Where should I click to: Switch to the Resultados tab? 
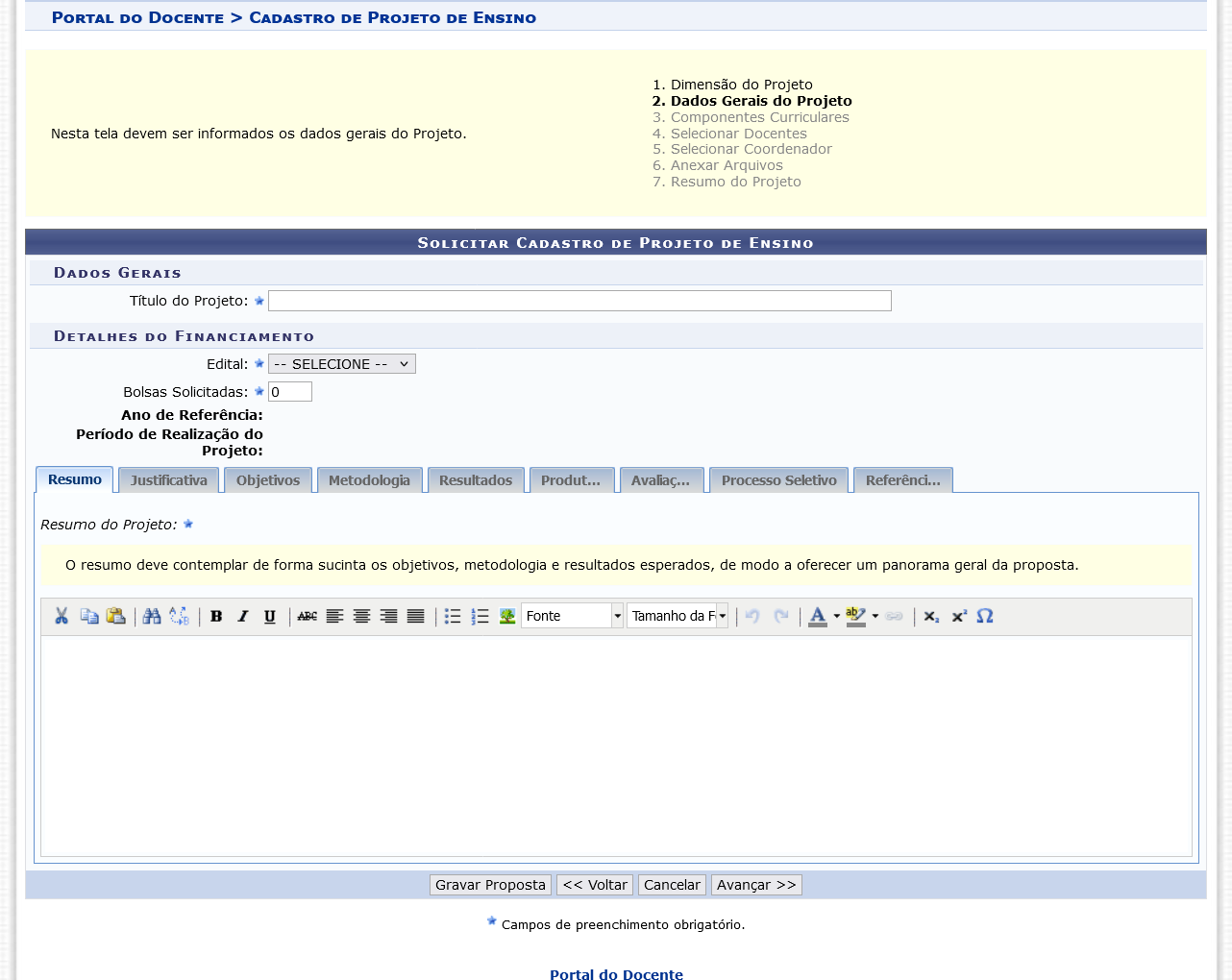click(476, 480)
